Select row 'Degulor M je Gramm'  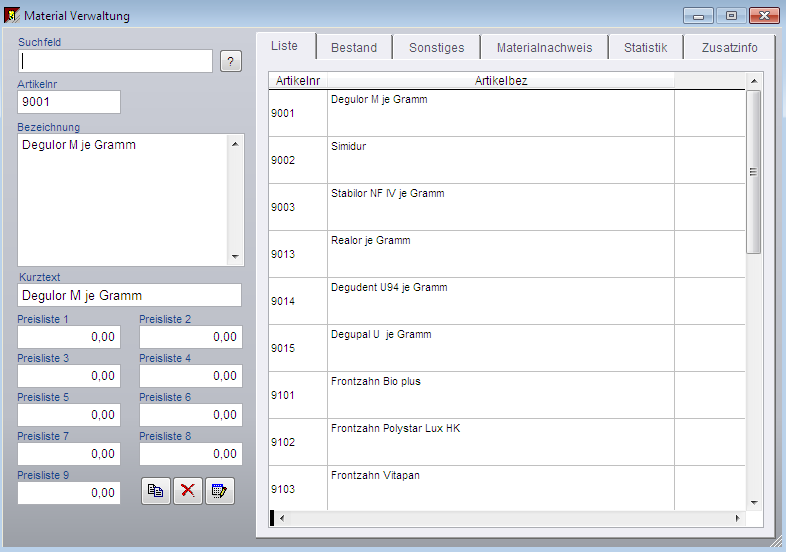507,113
